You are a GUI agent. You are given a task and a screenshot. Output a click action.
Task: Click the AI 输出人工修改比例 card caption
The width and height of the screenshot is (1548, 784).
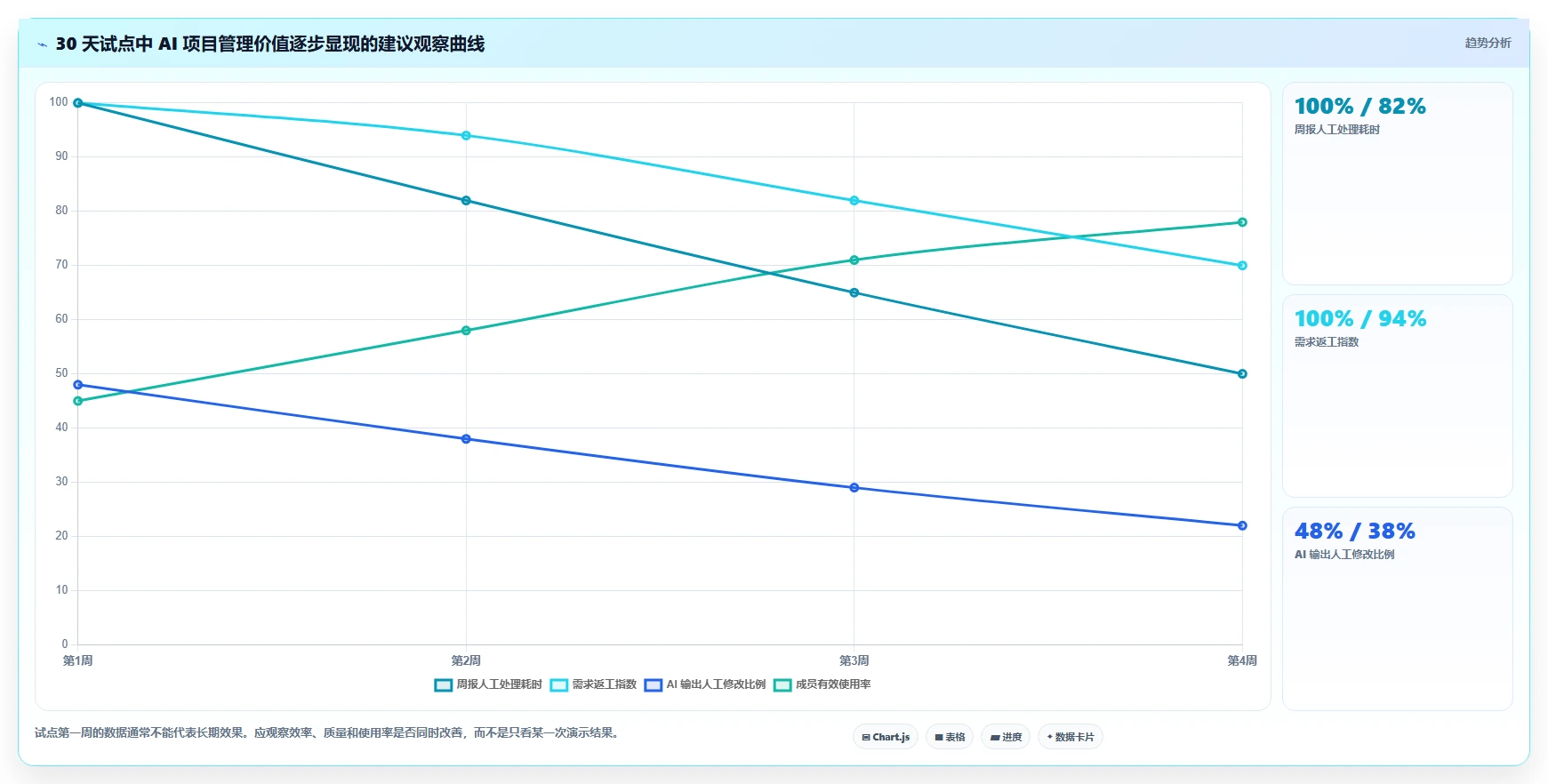1343,555
